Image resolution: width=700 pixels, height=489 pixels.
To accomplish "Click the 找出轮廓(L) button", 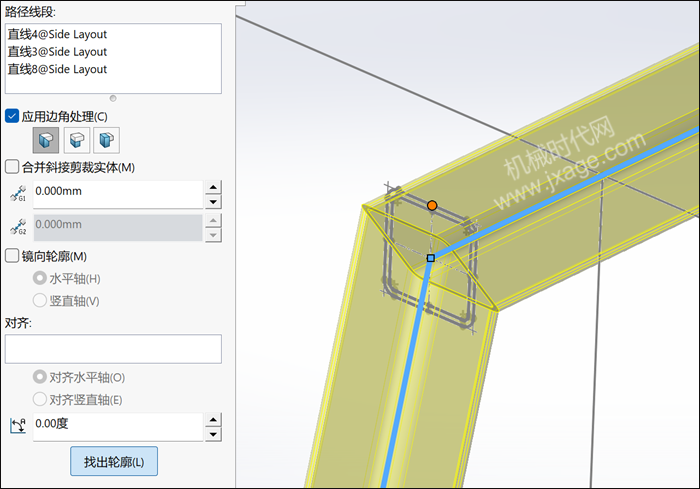I will pos(114,461).
